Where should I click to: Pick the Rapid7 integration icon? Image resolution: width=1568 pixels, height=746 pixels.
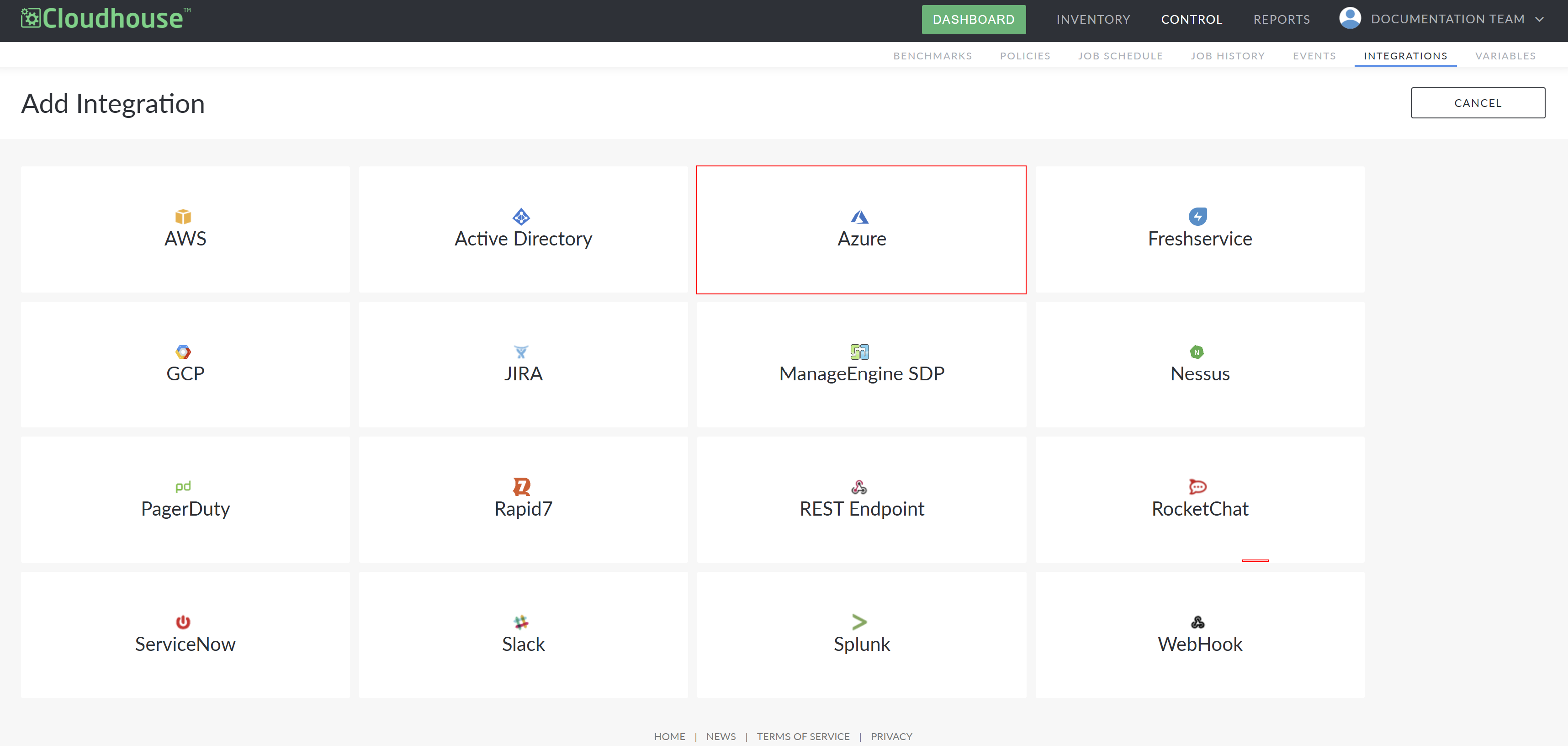[x=522, y=486]
